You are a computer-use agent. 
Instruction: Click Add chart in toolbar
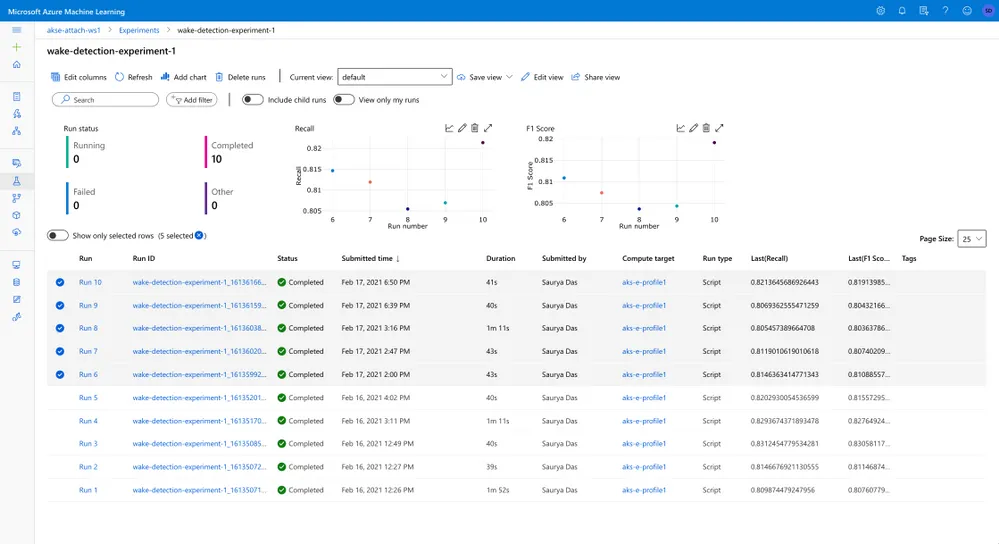183,77
